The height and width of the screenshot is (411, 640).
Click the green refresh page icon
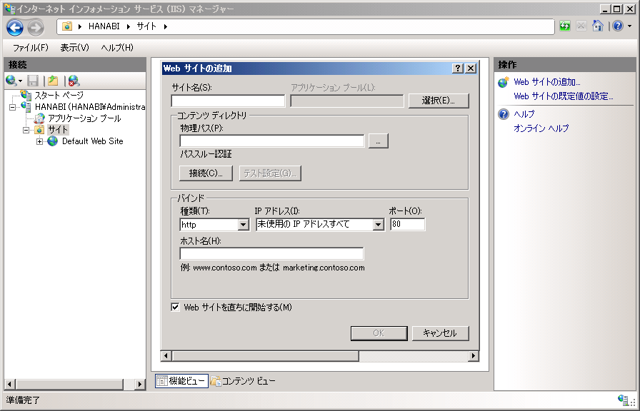pos(565,26)
